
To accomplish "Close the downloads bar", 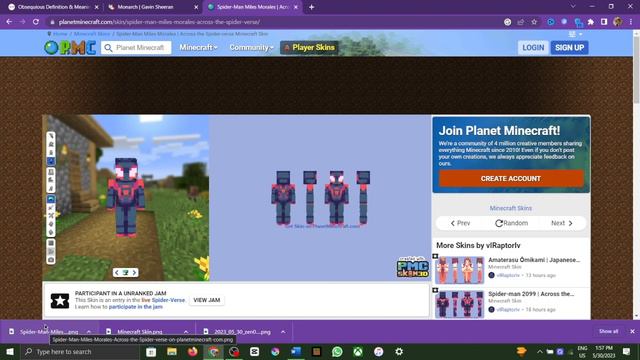I will tap(632, 331).
